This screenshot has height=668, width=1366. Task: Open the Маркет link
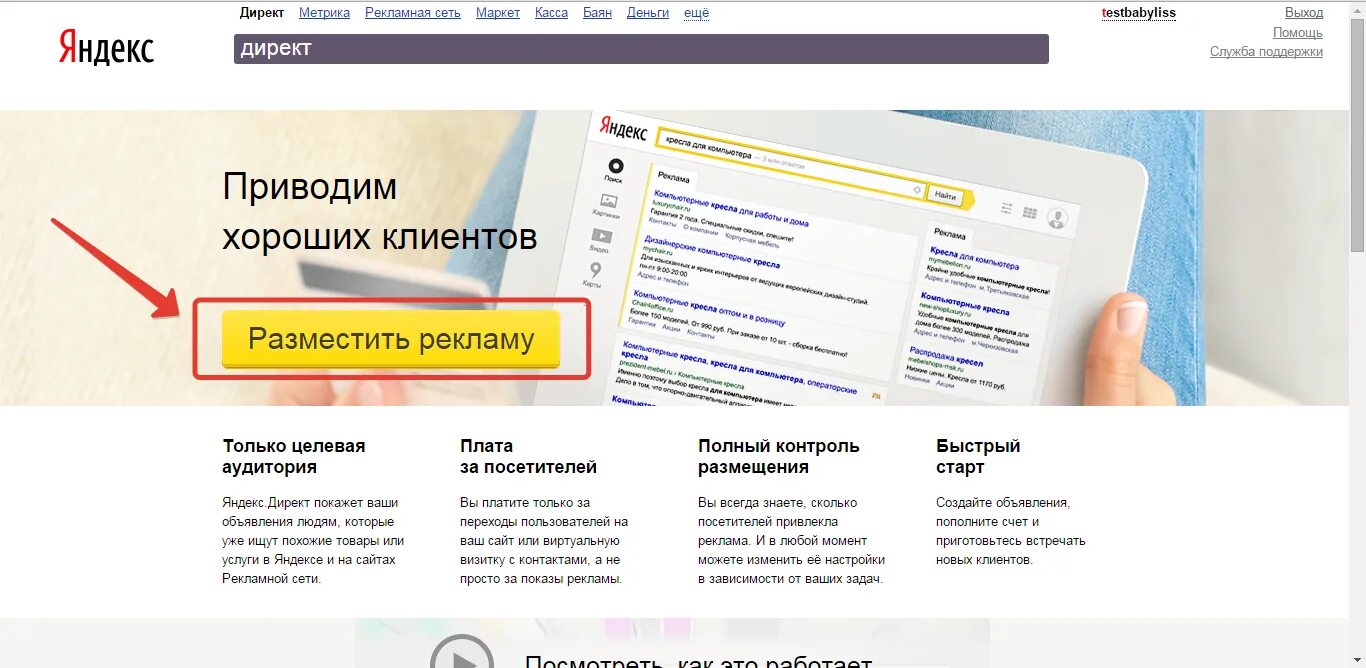(498, 13)
